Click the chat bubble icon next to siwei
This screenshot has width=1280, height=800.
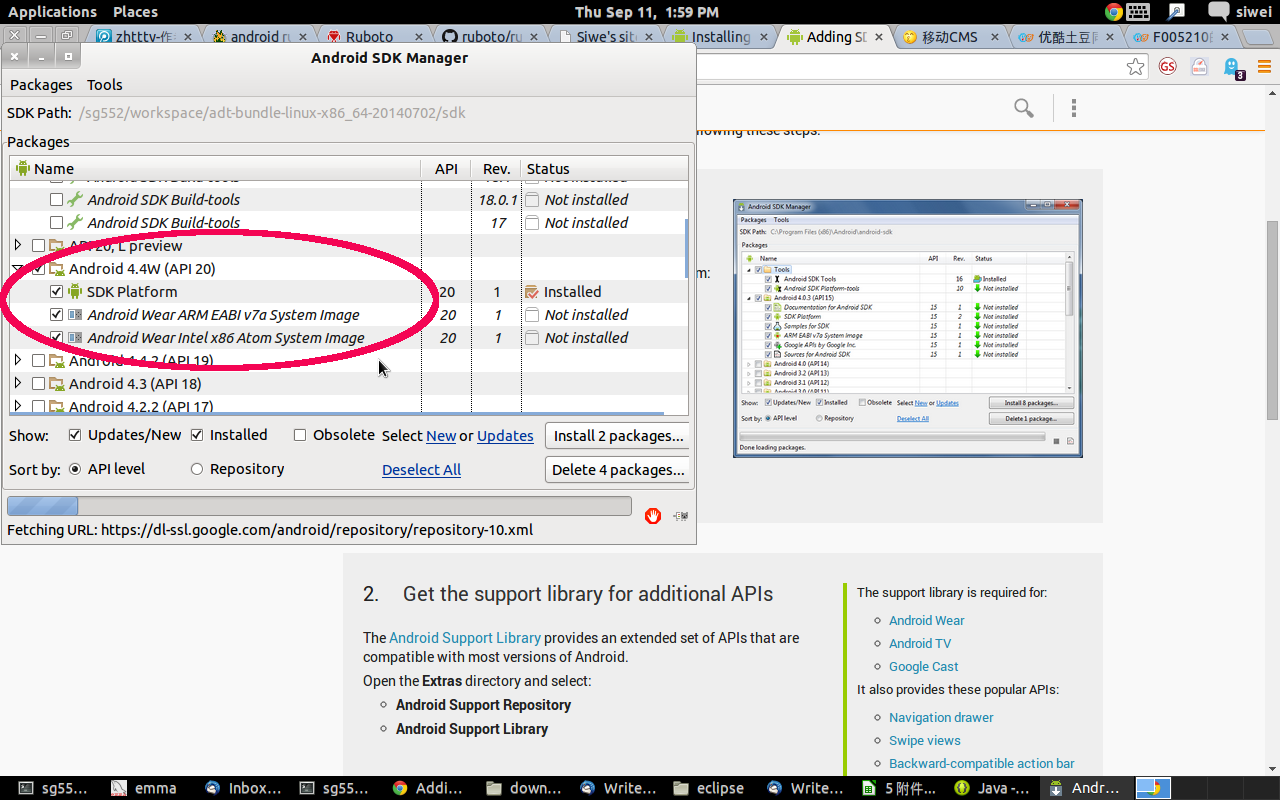(1219, 12)
